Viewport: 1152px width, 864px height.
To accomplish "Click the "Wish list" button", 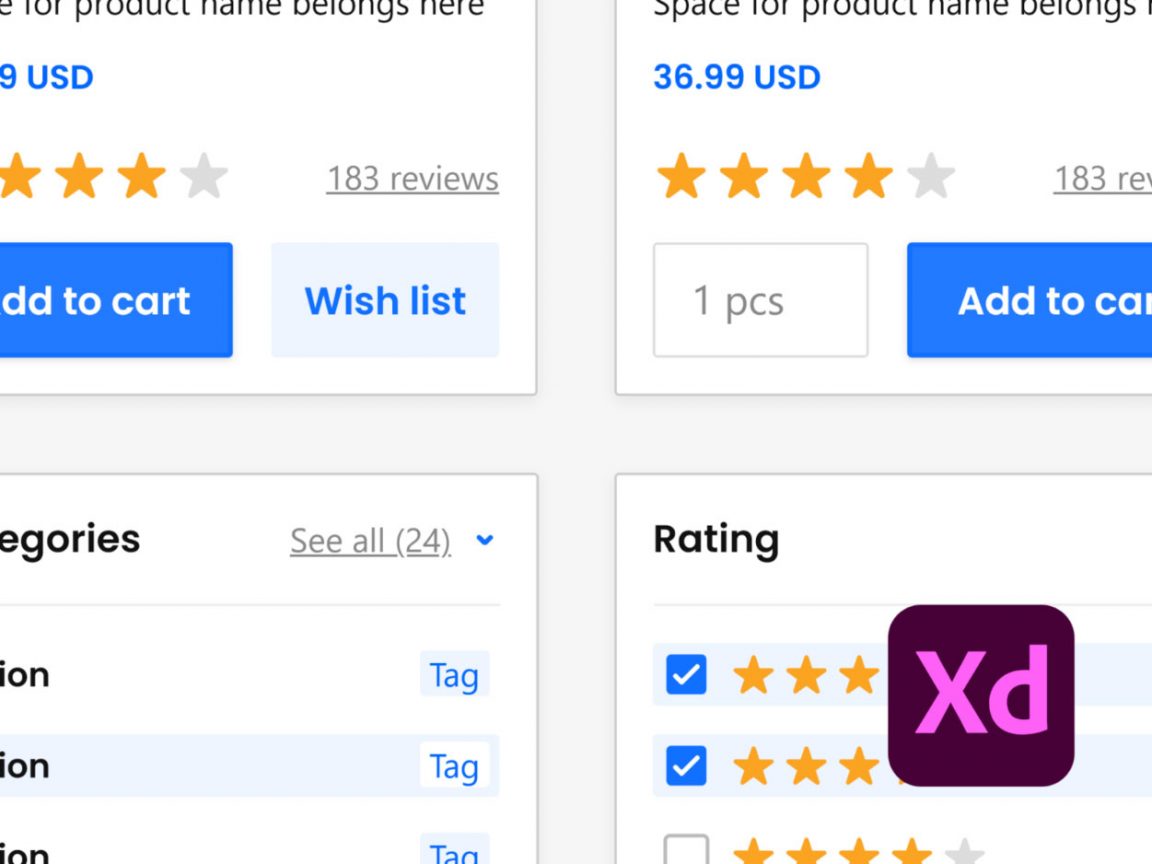I will coord(385,300).
